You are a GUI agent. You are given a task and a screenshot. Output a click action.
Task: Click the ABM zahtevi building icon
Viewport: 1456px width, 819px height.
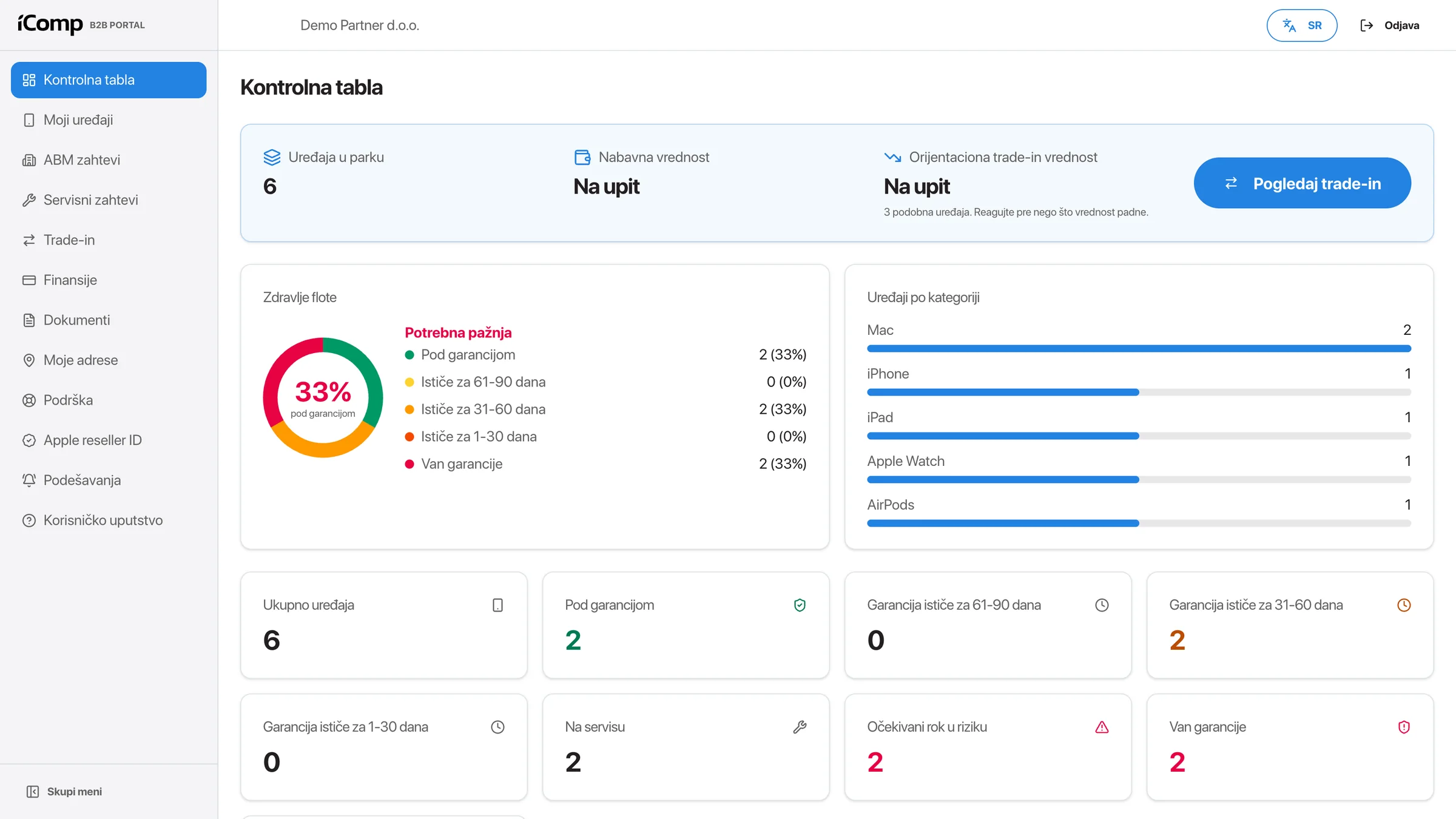(x=29, y=160)
